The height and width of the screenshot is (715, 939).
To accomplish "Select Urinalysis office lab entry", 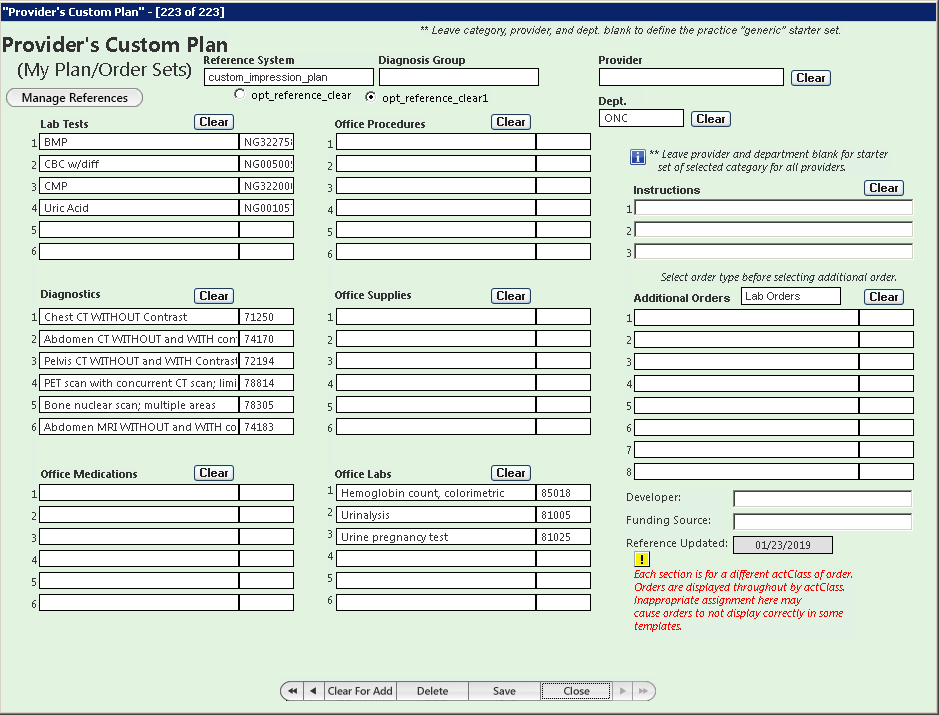I will (x=436, y=514).
